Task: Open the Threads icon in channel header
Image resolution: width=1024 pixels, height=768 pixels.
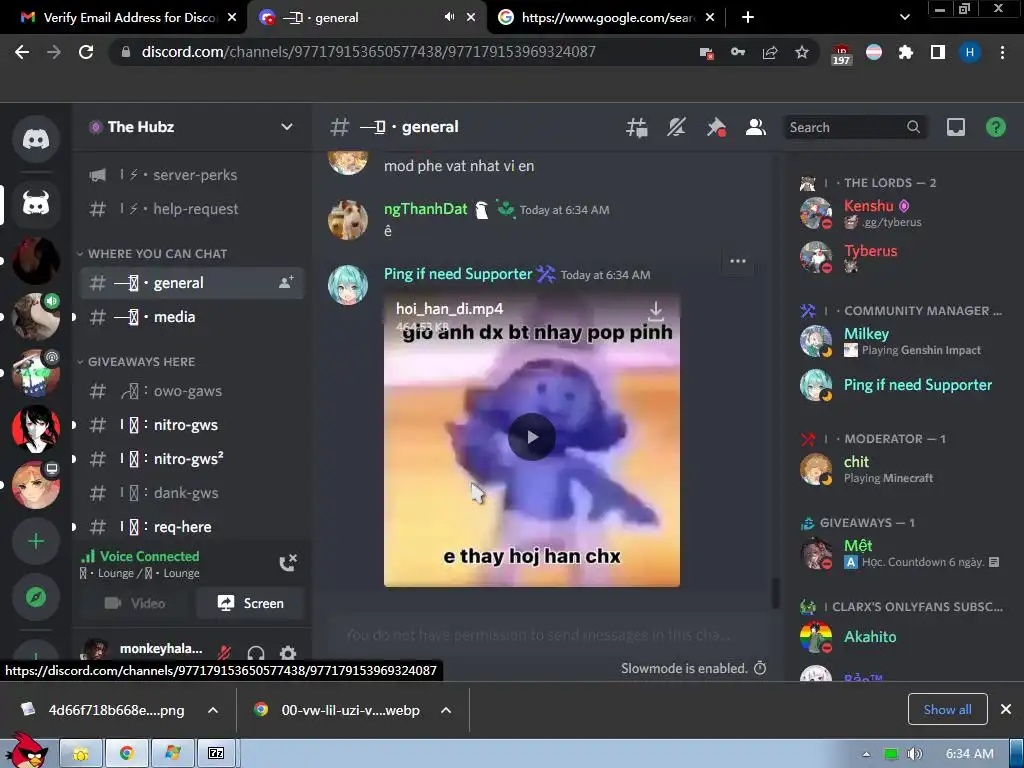Action: 637,127
